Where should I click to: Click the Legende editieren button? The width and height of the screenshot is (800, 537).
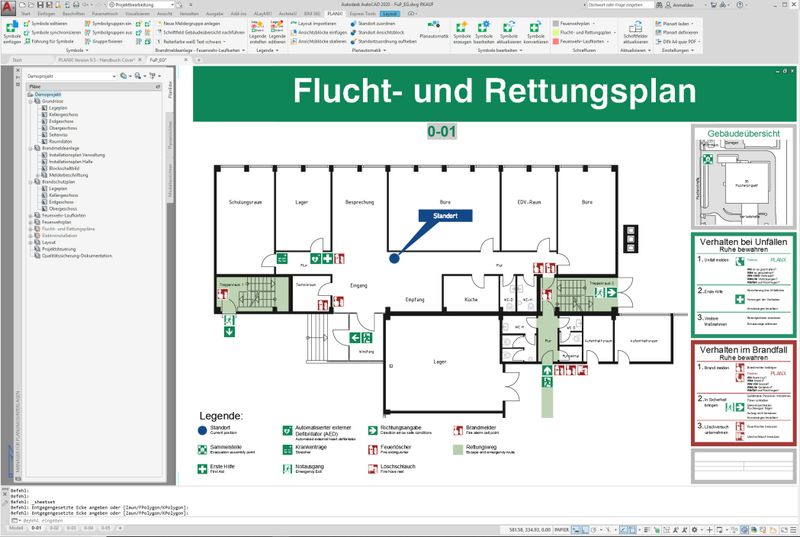pos(277,33)
